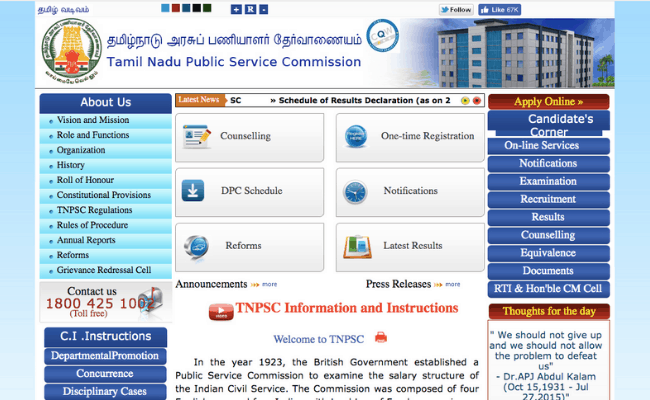650x400 pixels.
Task: Pause the Latest News ticker
Action: pyautogui.click(x=464, y=100)
